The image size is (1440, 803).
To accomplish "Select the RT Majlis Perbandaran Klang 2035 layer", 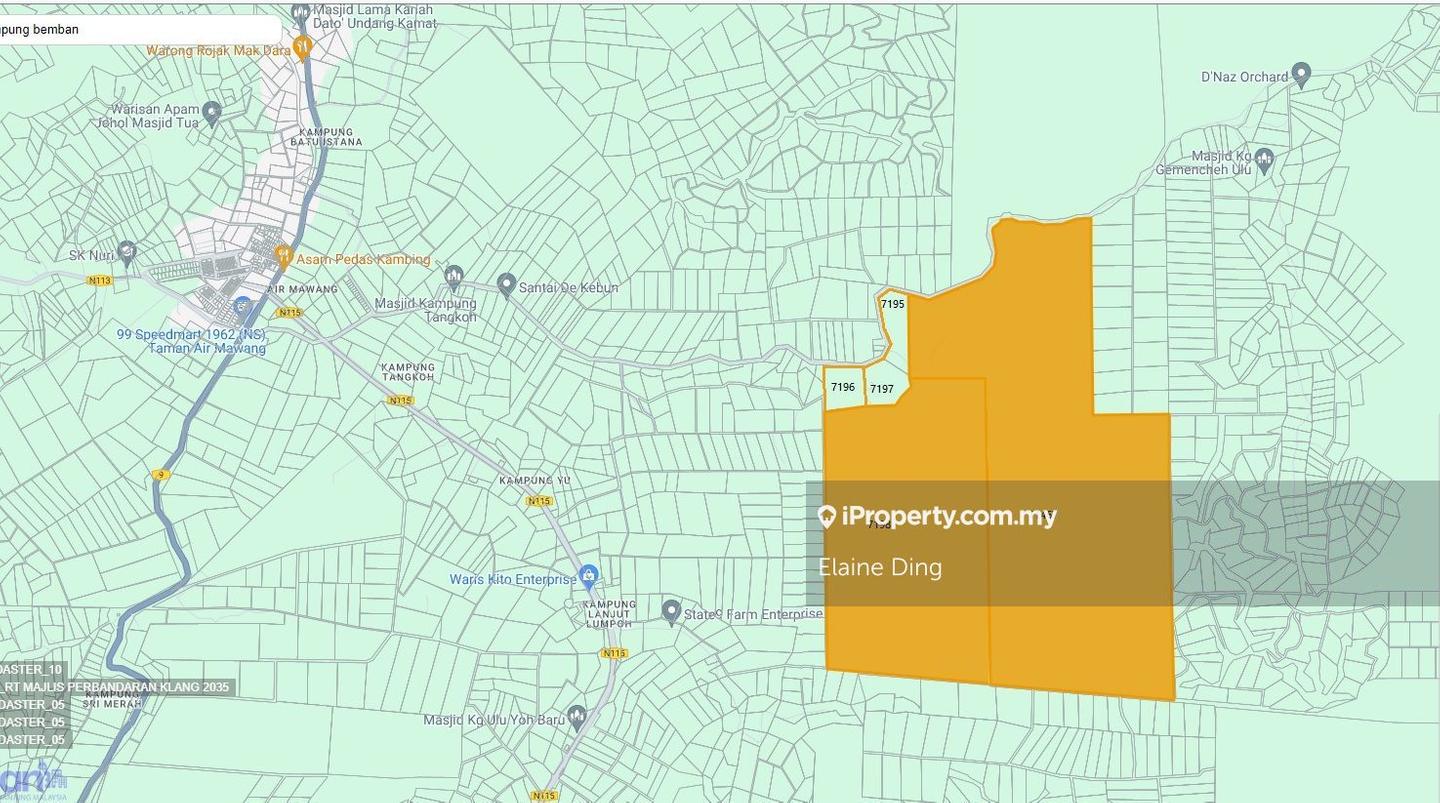I will pyautogui.click(x=117, y=687).
